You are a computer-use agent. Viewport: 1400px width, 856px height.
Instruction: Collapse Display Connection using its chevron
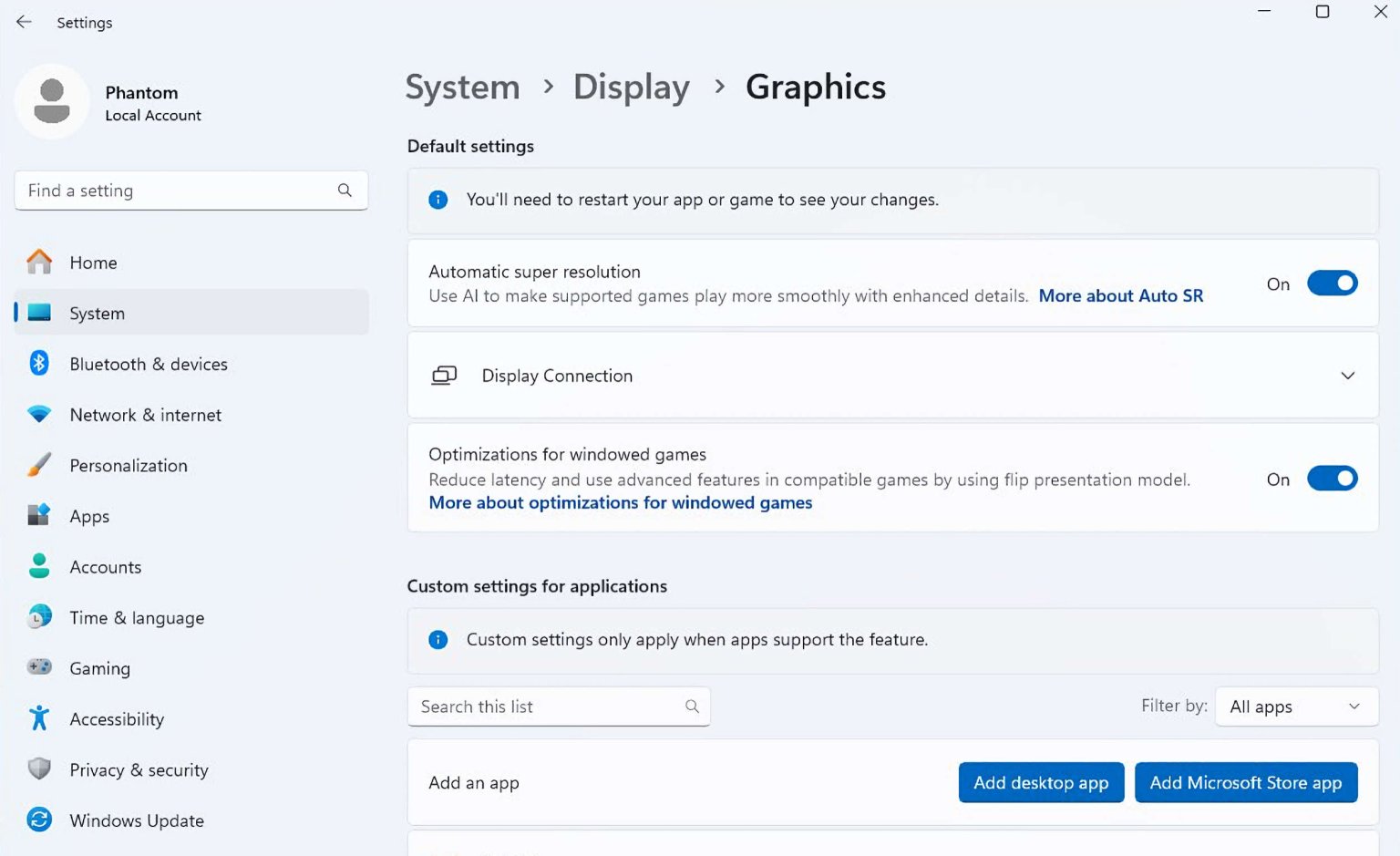click(x=1347, y=375)
